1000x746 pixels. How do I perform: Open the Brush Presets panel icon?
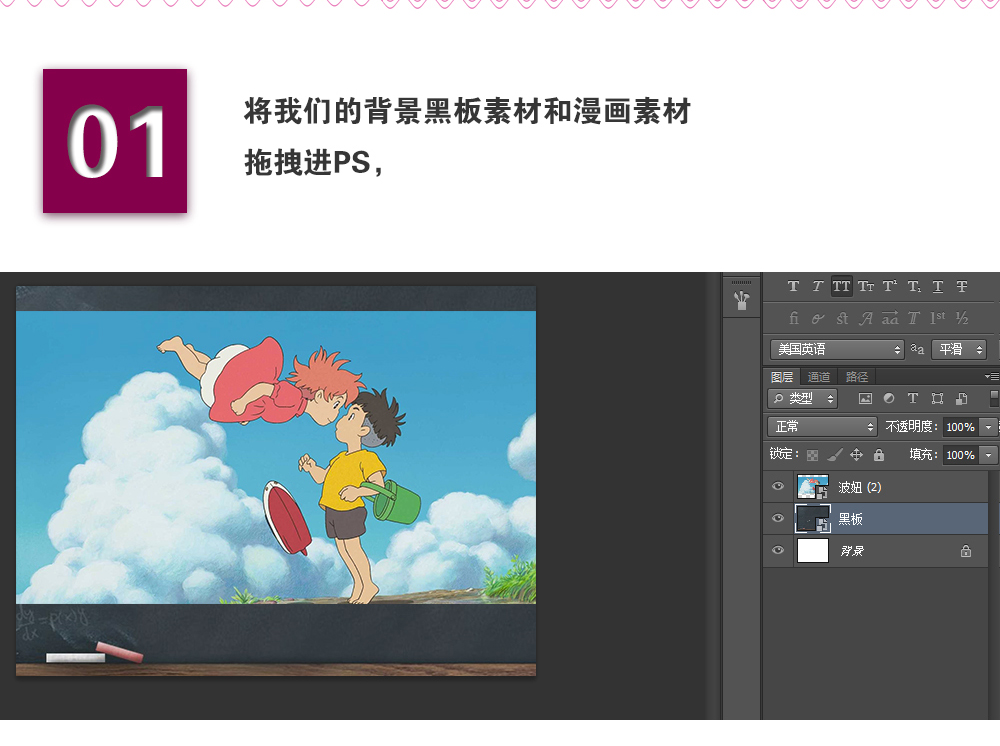click(741, 300)
